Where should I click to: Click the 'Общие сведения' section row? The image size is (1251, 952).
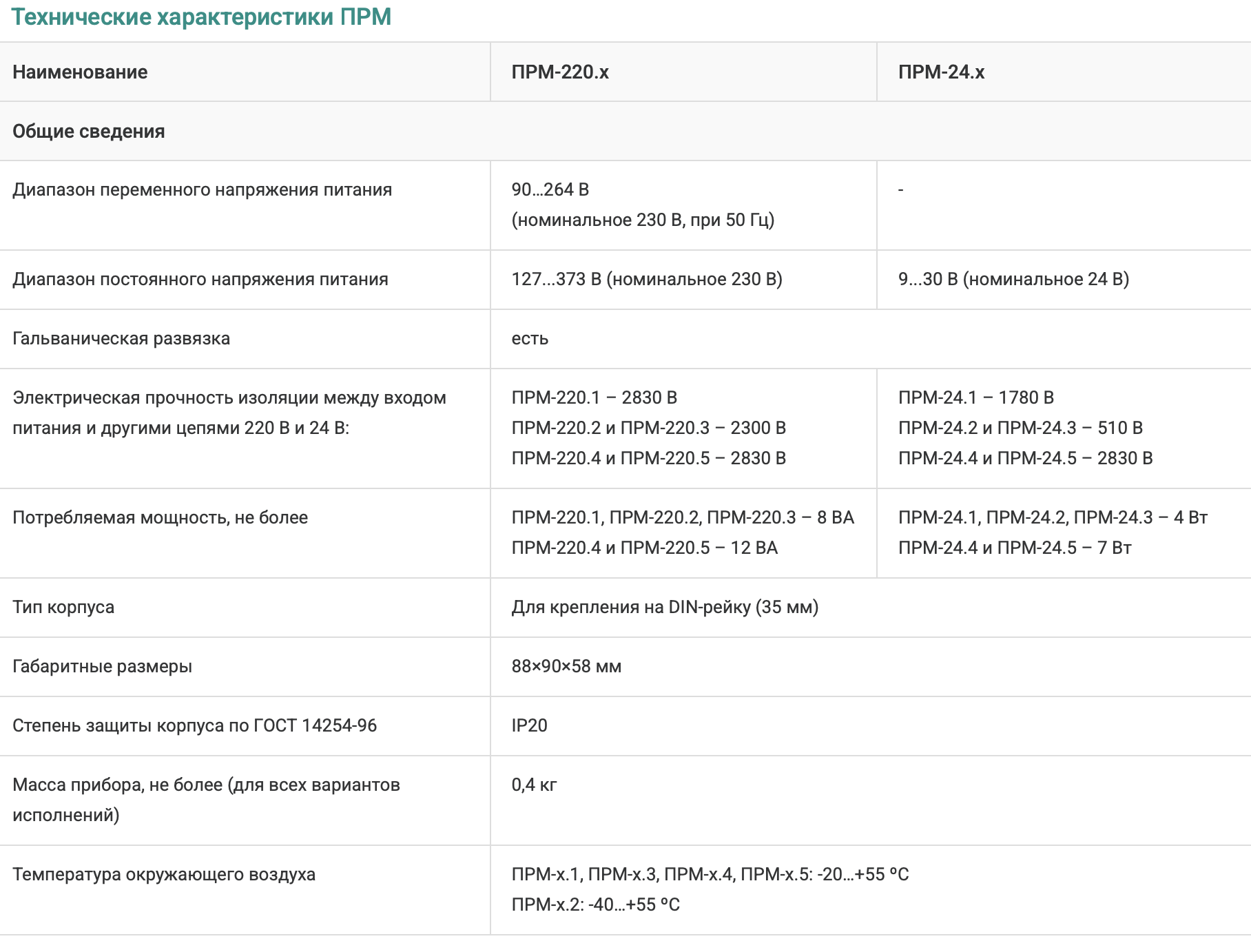point(89,131)
